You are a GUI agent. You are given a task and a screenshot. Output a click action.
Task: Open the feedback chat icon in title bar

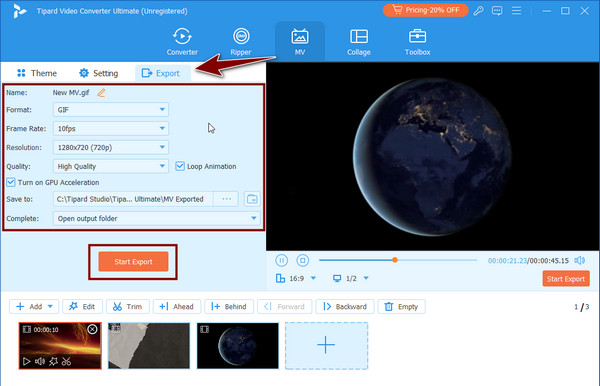coord(497,11)
